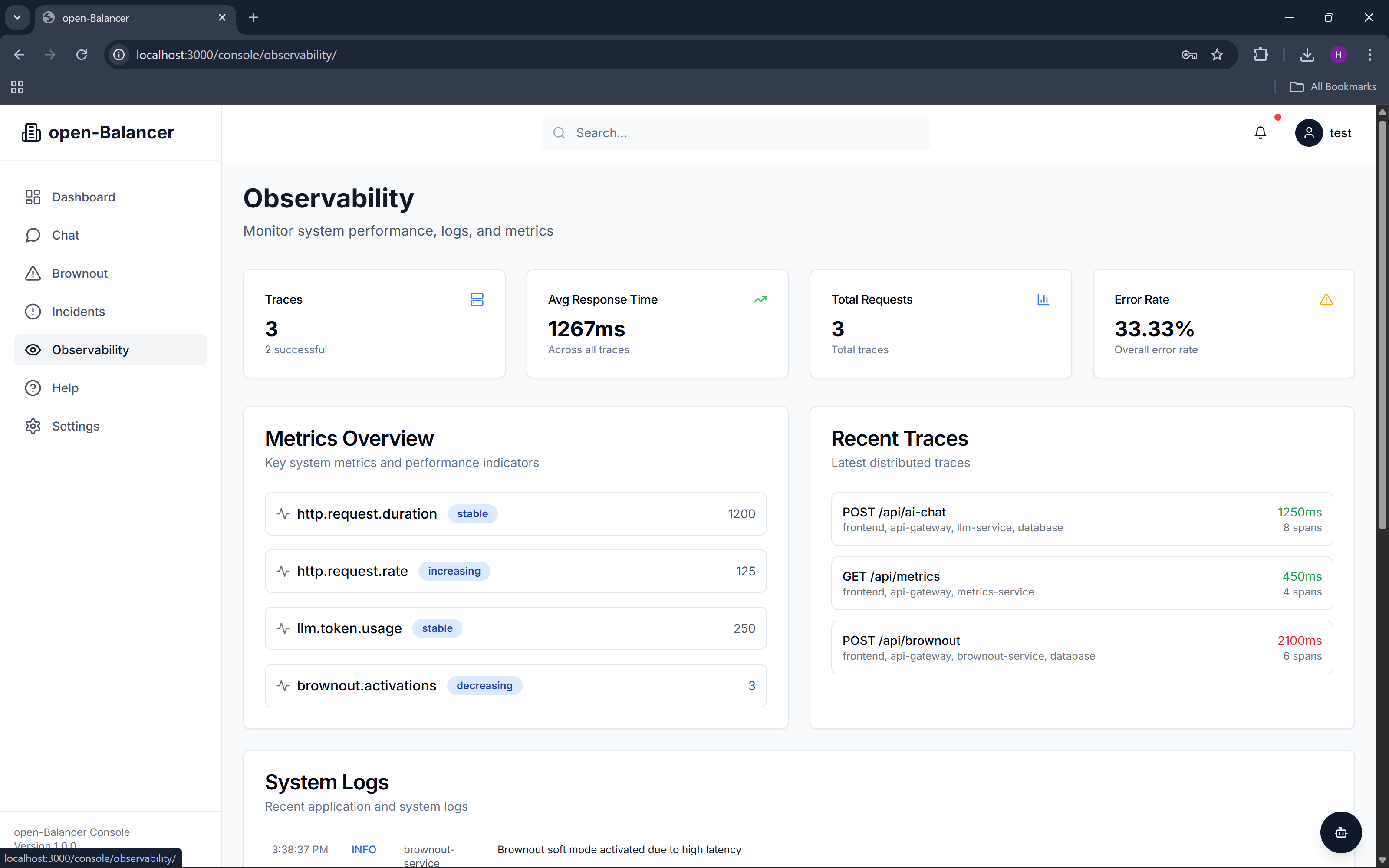The image size is (1389, 868).
Task: Focus the Search input field
Action: 746,133
